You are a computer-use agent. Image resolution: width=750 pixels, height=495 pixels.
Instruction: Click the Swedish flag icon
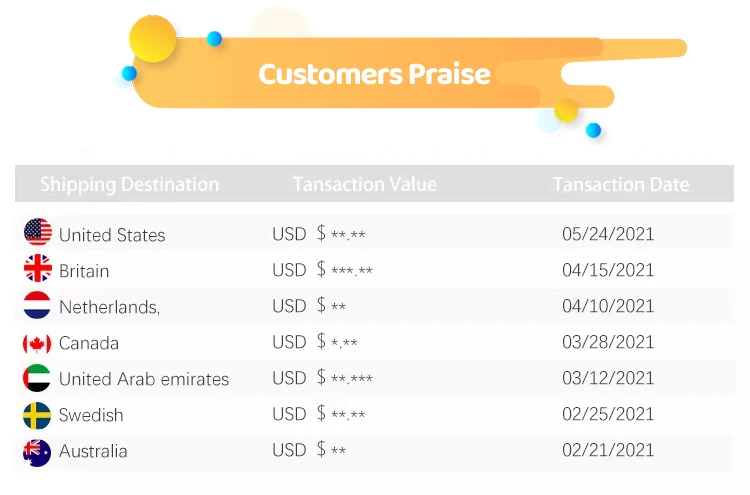(37, 415)
